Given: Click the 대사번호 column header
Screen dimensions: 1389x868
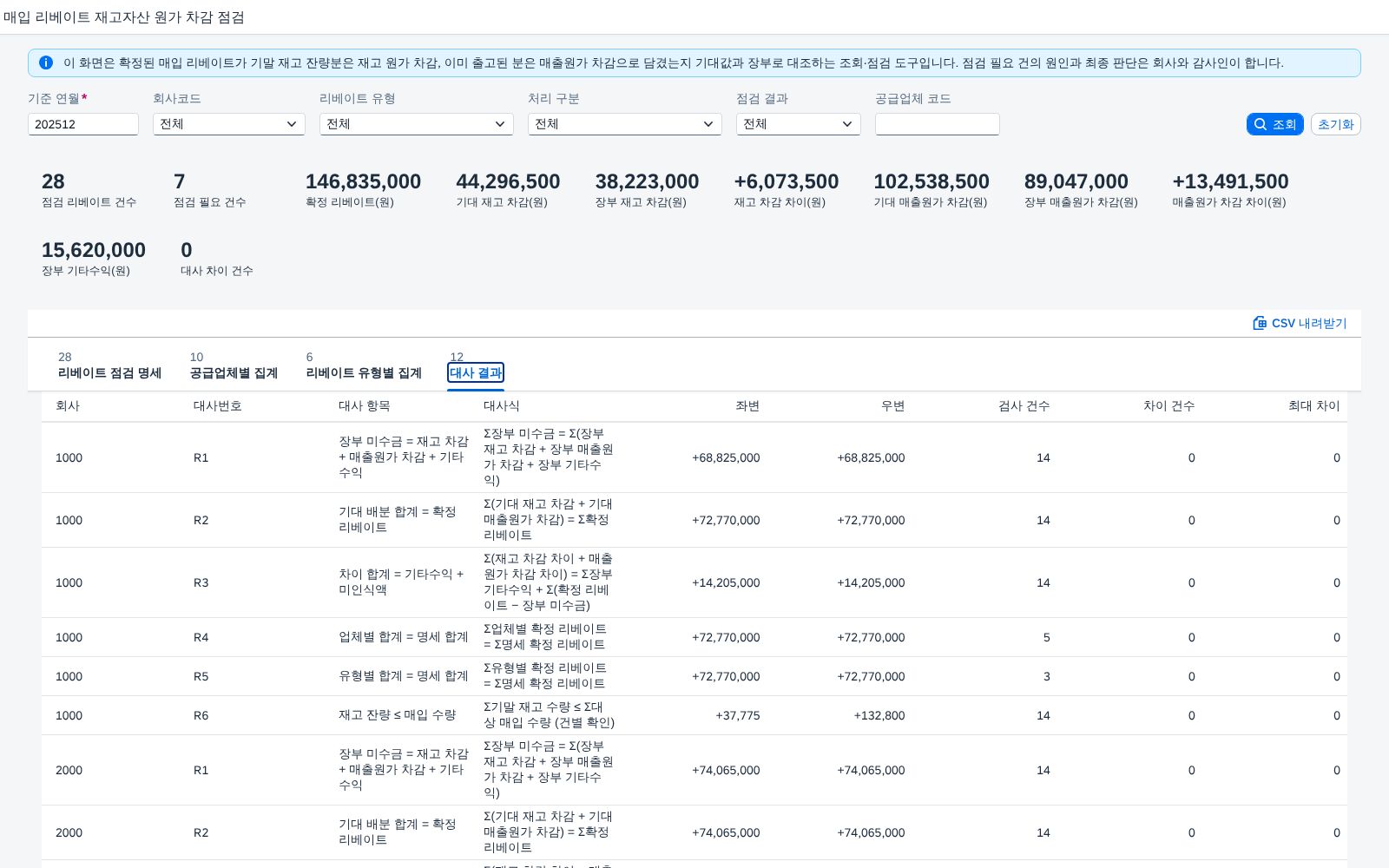Looking at the screenshot, I should pyautogui.click(x=218, y=405).
